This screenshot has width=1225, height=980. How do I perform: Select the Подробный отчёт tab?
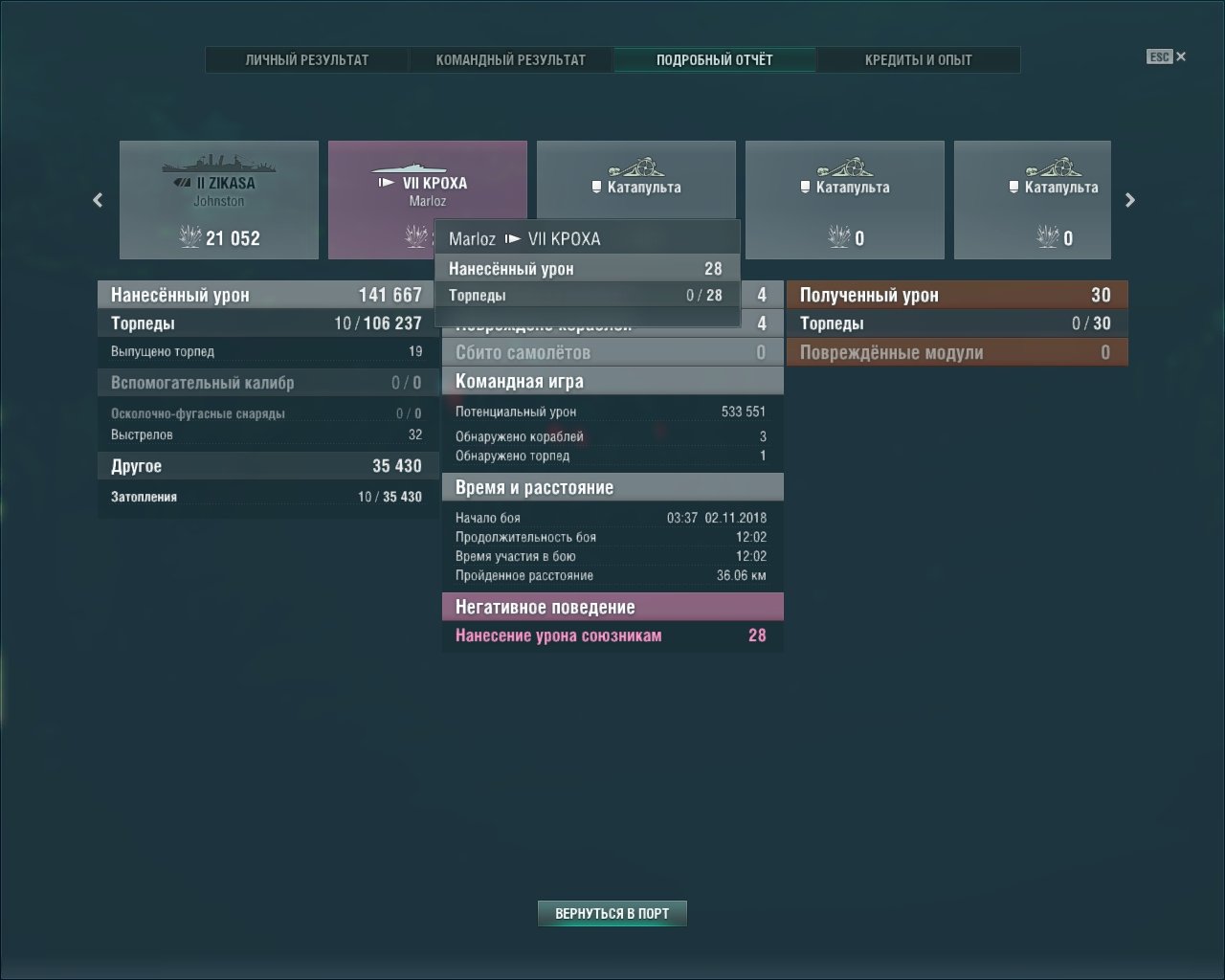coord(714,59)
